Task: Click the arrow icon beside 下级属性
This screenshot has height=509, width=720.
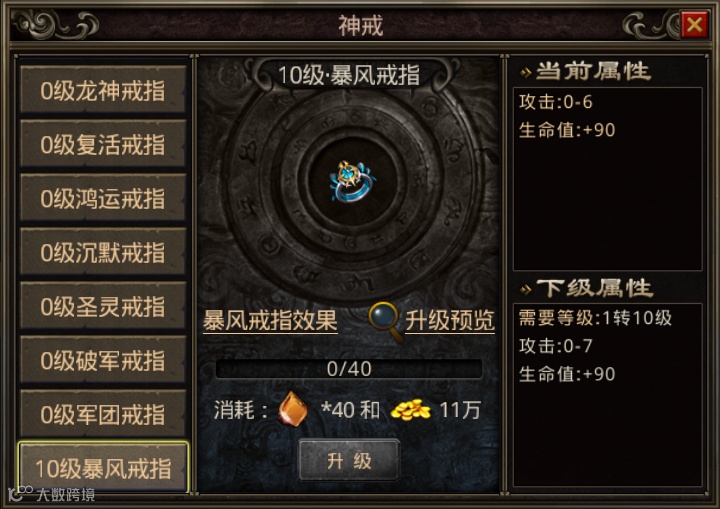Action: (x=525, y=289)
